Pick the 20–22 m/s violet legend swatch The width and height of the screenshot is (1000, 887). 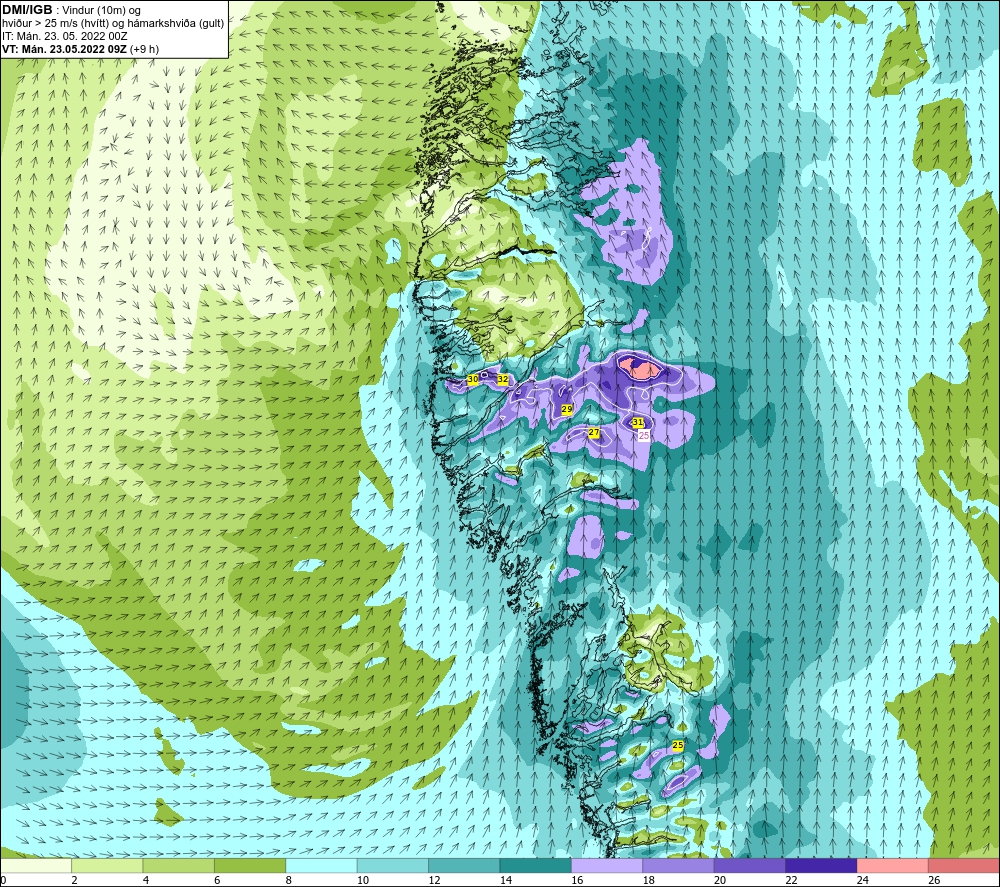[x=750, y=866]
